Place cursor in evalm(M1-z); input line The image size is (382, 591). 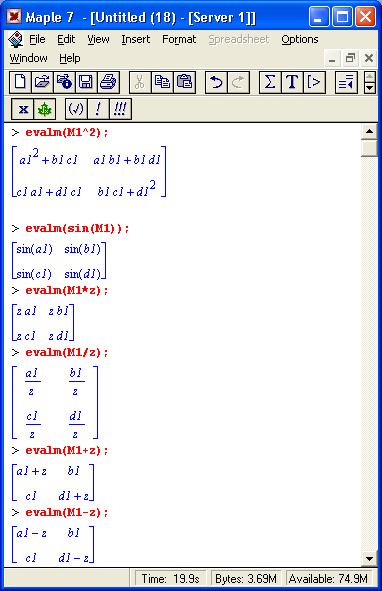click(x=67, y=513)
